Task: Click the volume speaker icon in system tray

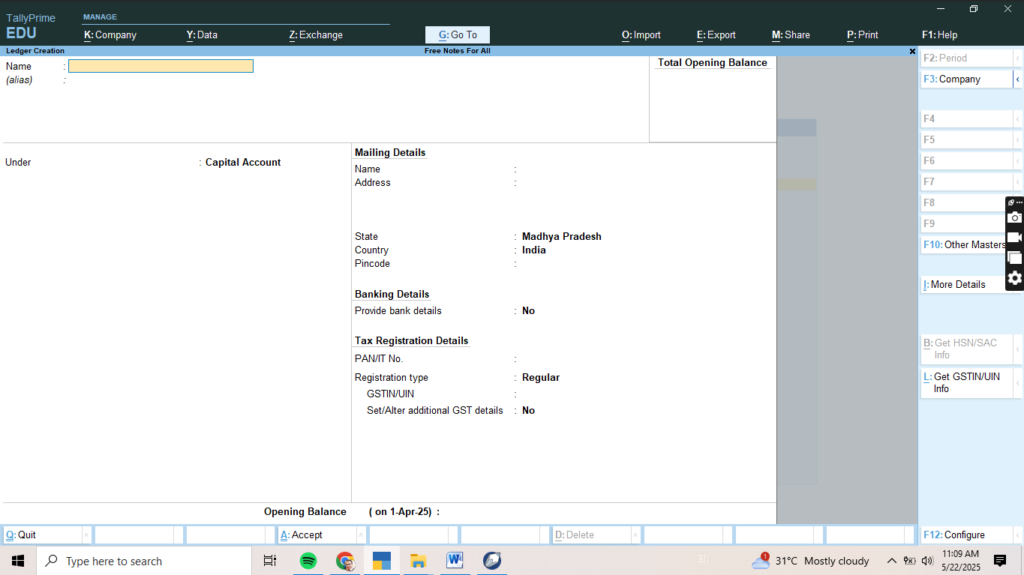Action: point(927,561)
